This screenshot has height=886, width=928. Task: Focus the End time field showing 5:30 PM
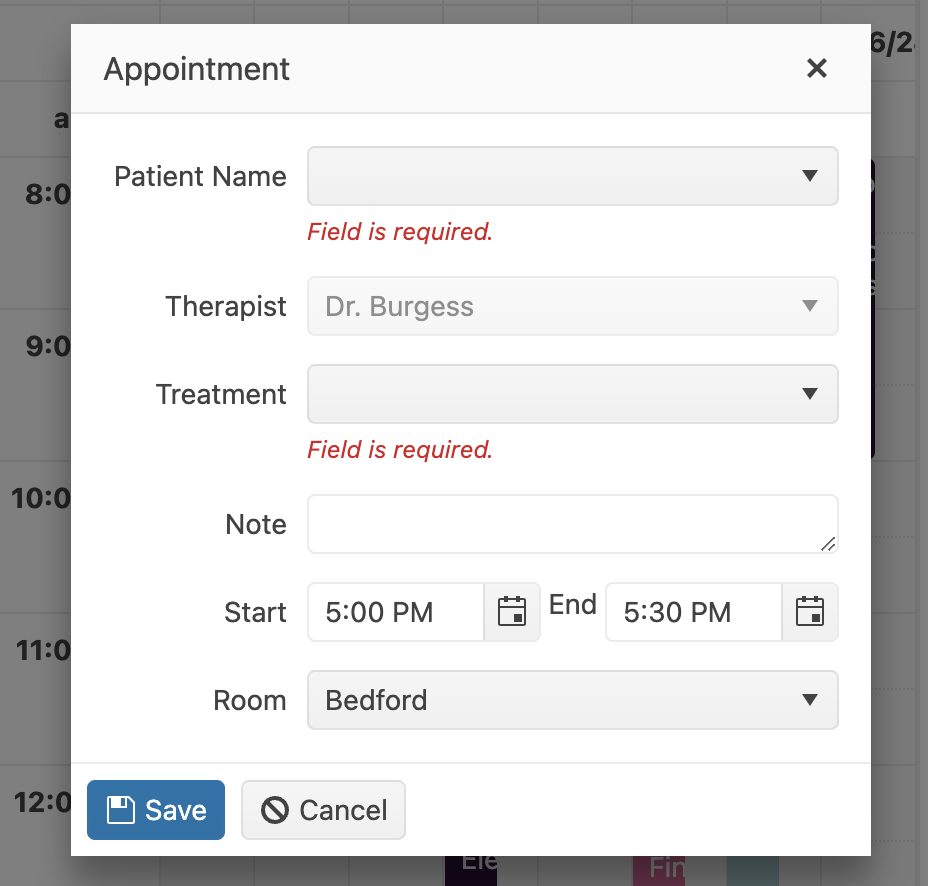[x=693, y=612]
